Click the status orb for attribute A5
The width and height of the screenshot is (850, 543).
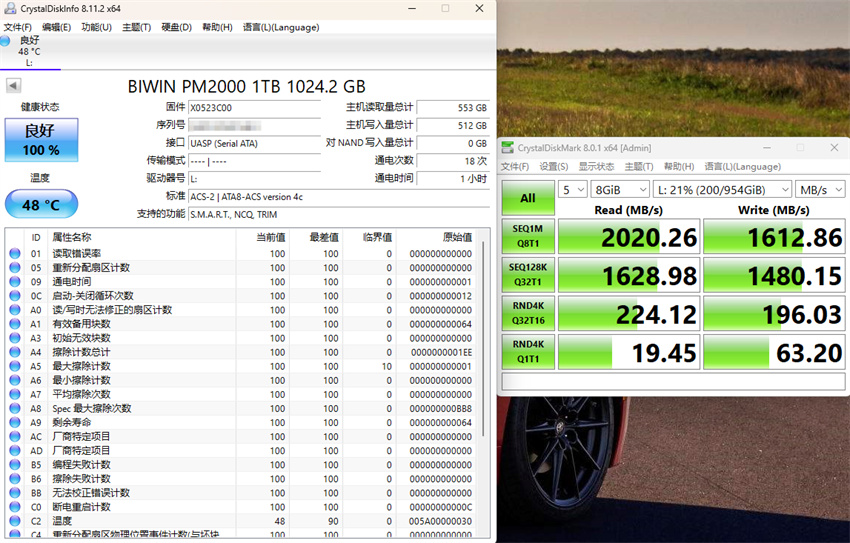(15, 366)
